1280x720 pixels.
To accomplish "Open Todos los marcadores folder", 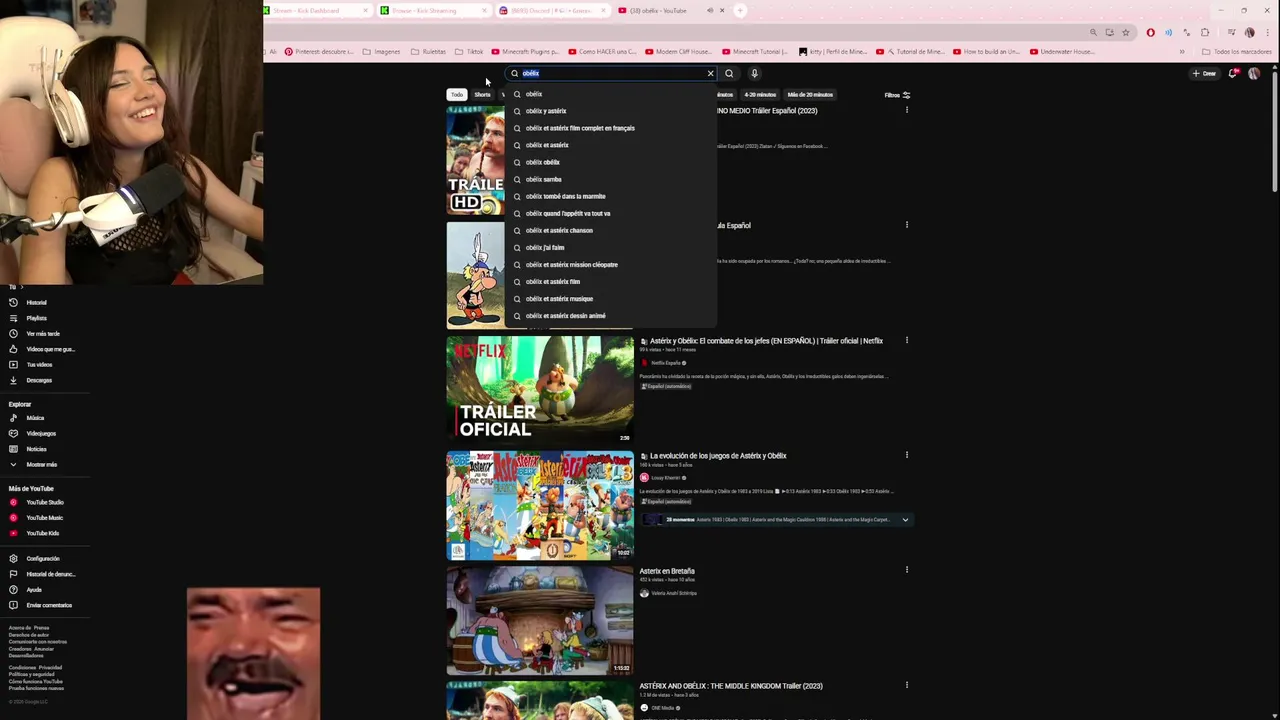I will [x=1237, y=51].
